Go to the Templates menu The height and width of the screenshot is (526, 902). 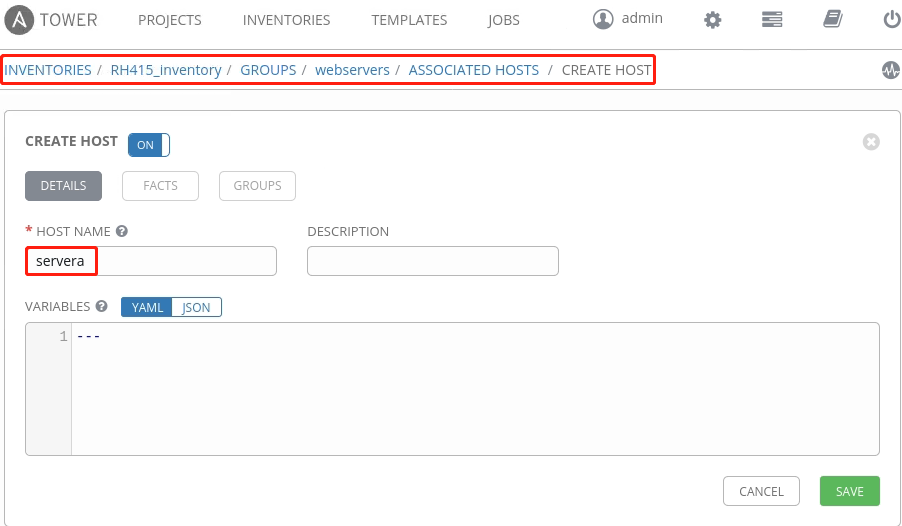(x=409, y=20)
